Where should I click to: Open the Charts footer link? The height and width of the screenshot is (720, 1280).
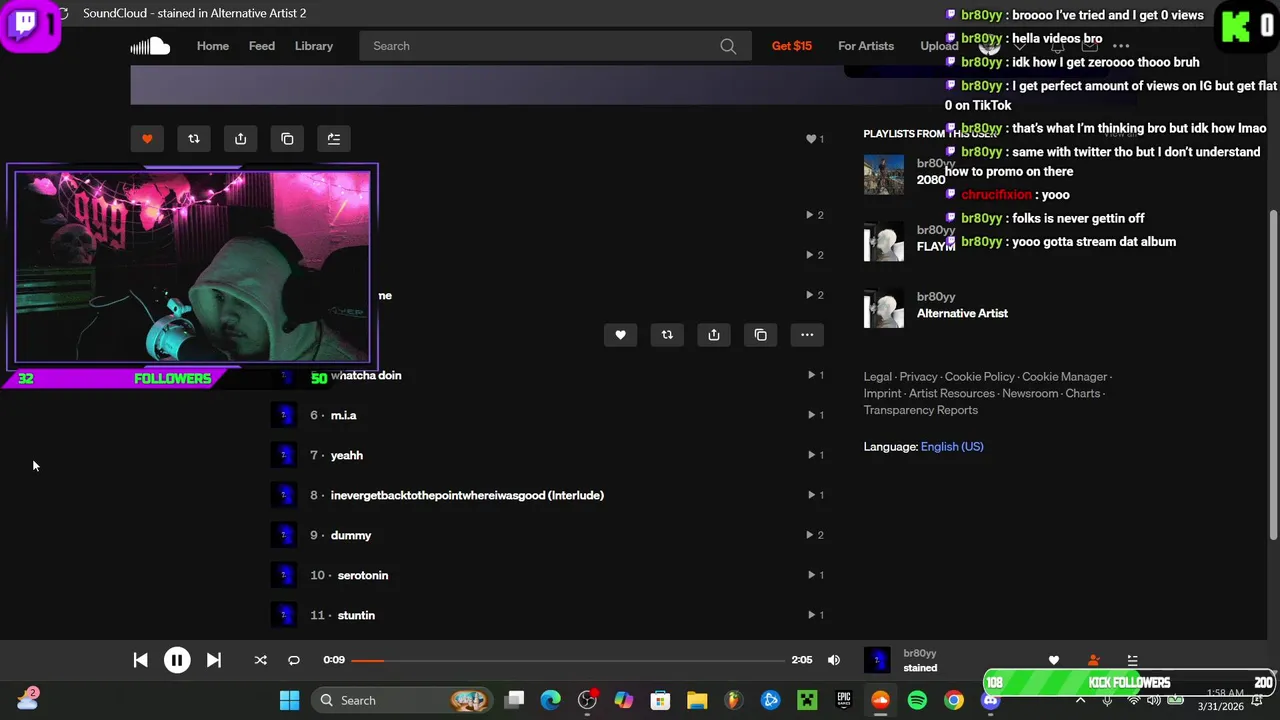(x=1083, y=394)
